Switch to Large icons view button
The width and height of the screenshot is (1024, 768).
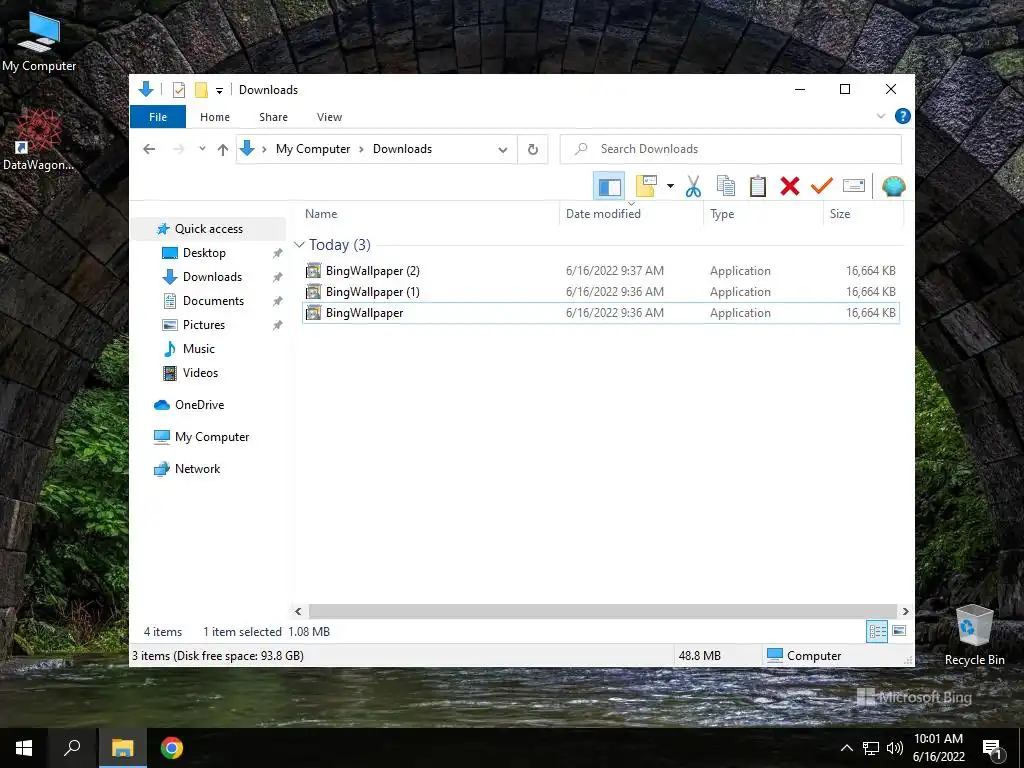899,631
